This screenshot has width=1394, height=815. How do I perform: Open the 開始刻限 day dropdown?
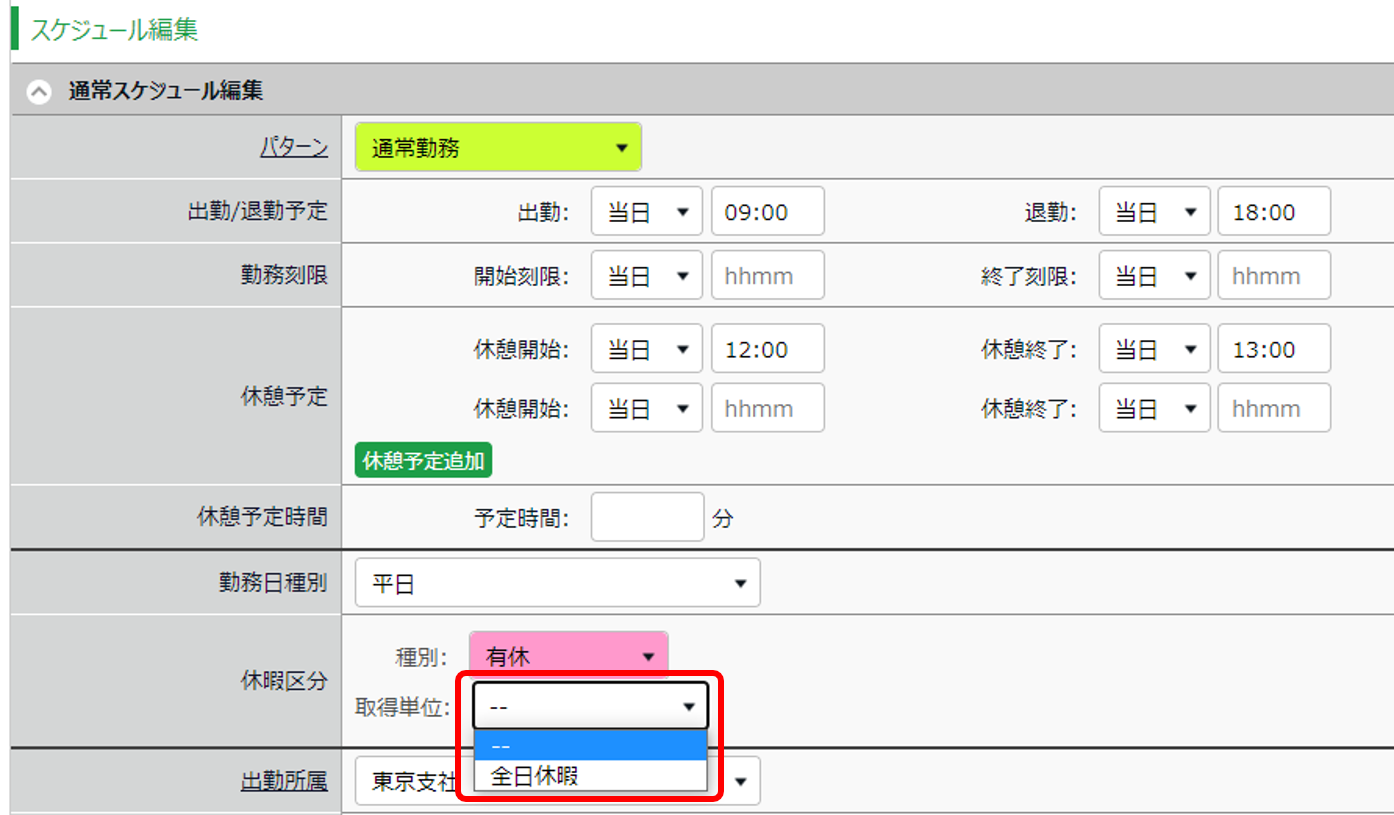point(646,276)
